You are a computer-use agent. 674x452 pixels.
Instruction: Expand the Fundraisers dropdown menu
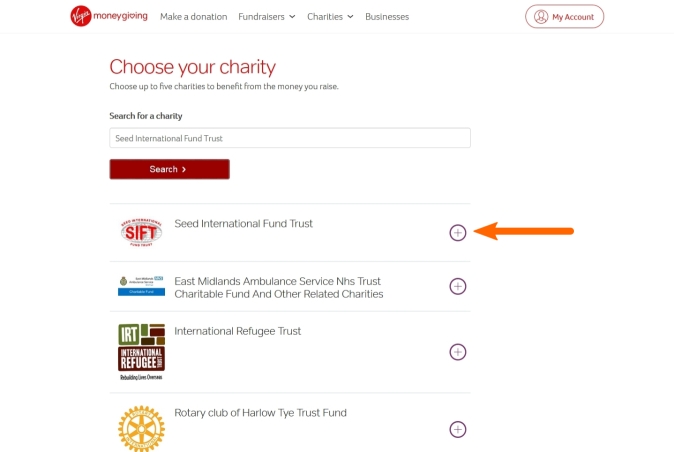pyautogui.click(x=267, y=17)
